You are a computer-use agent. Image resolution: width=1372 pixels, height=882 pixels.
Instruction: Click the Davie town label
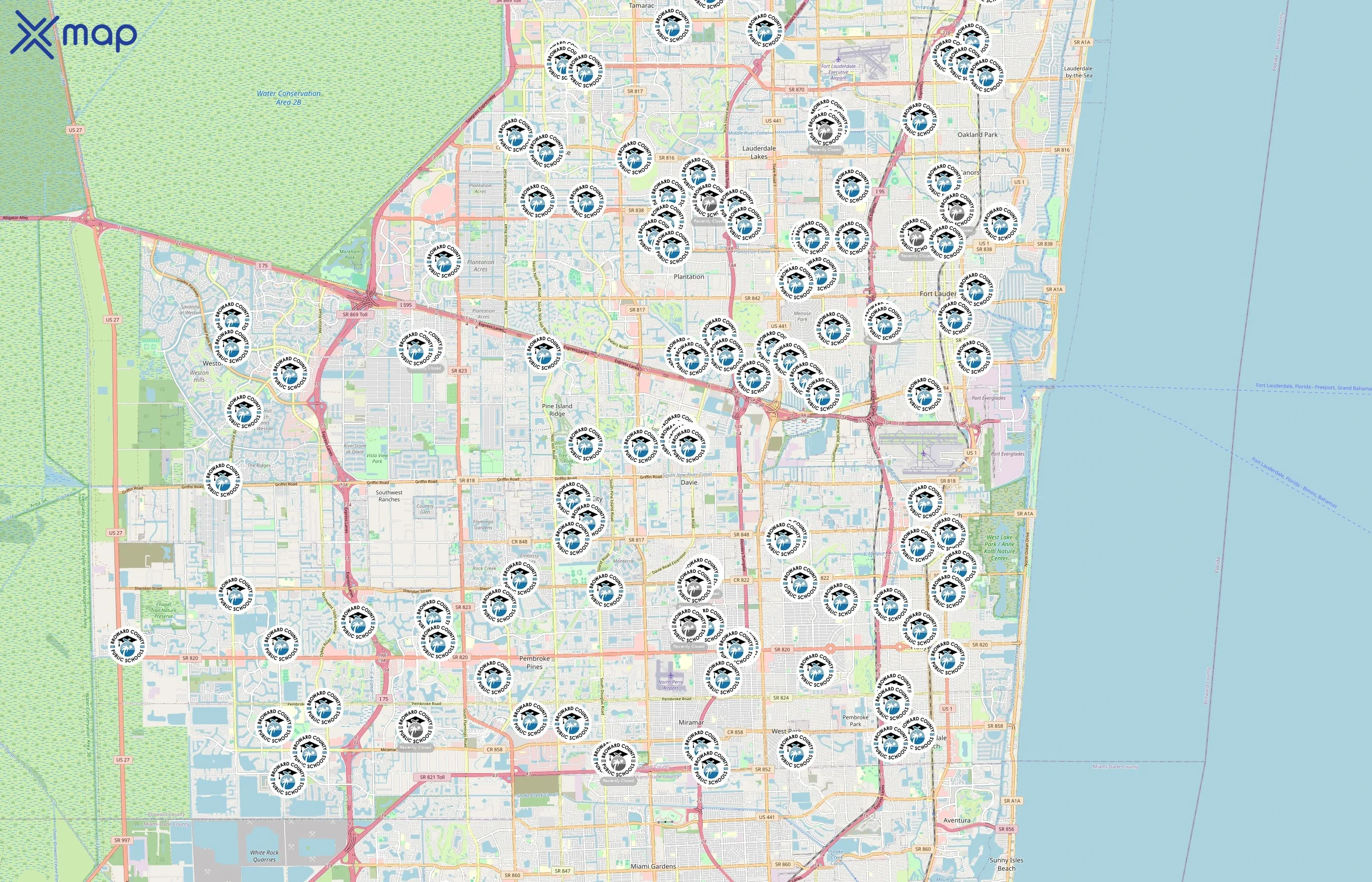click(x=689, y=482)
